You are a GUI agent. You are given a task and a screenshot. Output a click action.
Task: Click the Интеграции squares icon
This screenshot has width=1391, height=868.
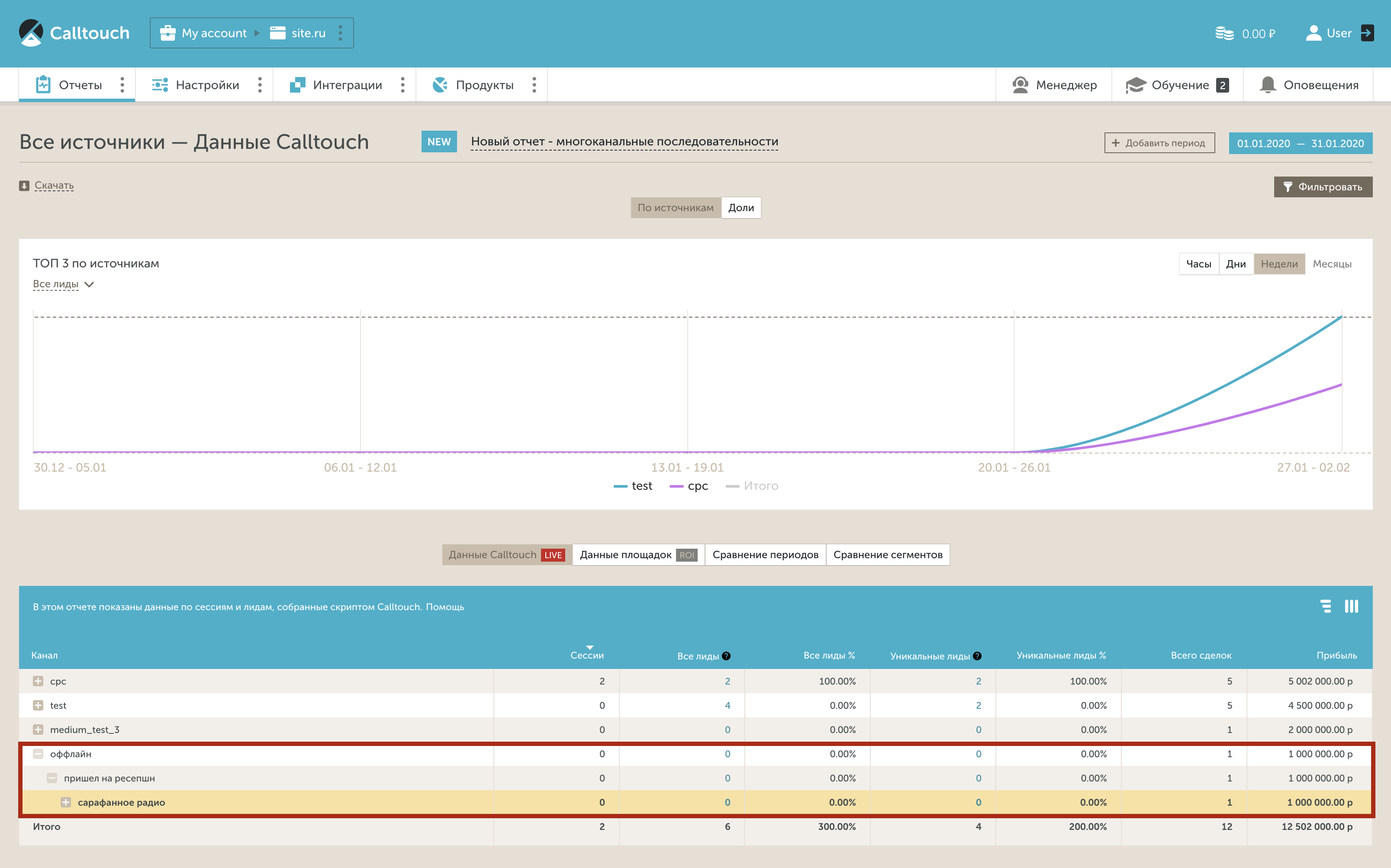coord(297,85)
